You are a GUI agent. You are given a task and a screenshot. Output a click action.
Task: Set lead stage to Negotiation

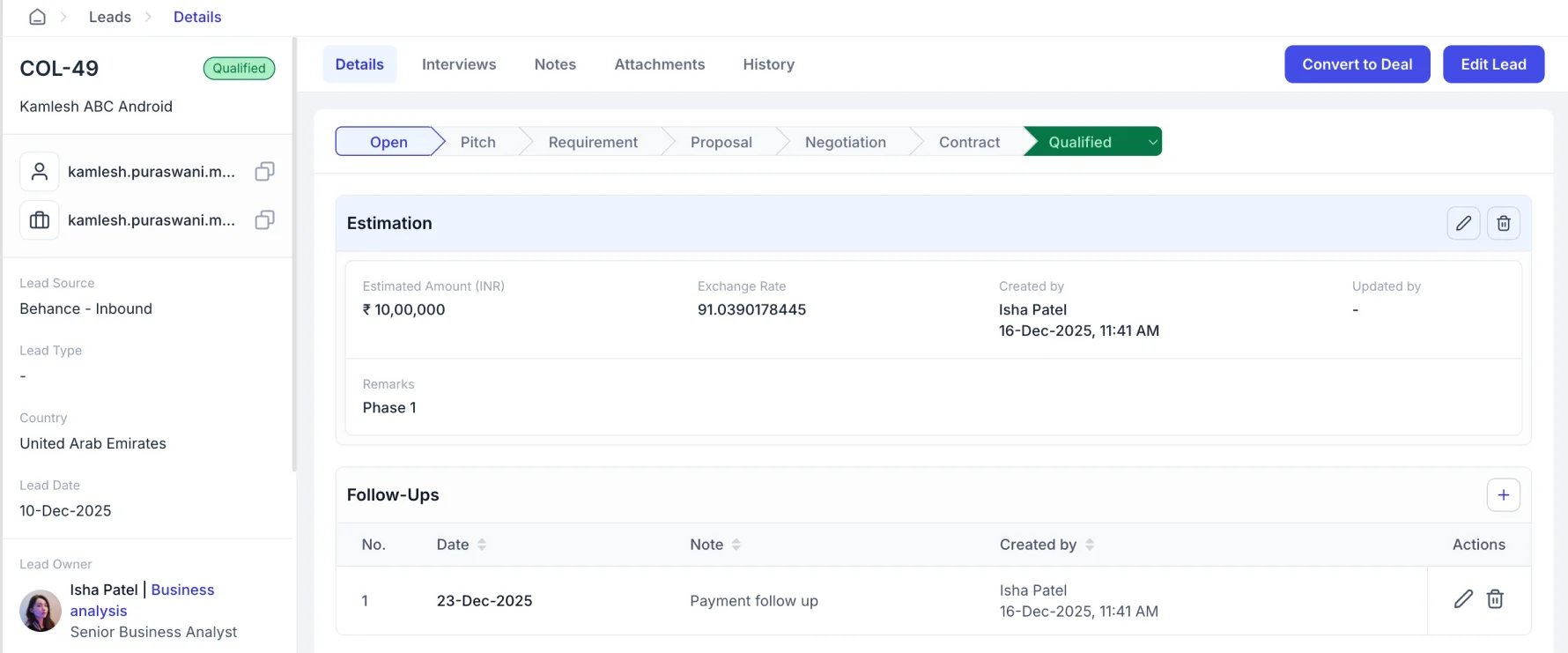click(846, 142)
